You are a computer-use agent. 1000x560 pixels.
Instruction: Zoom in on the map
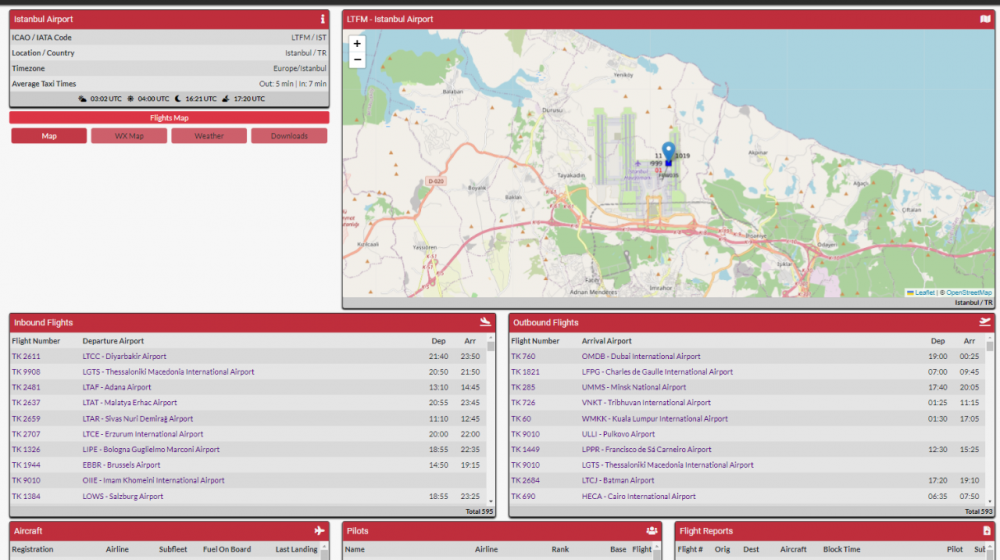[357, 44]
